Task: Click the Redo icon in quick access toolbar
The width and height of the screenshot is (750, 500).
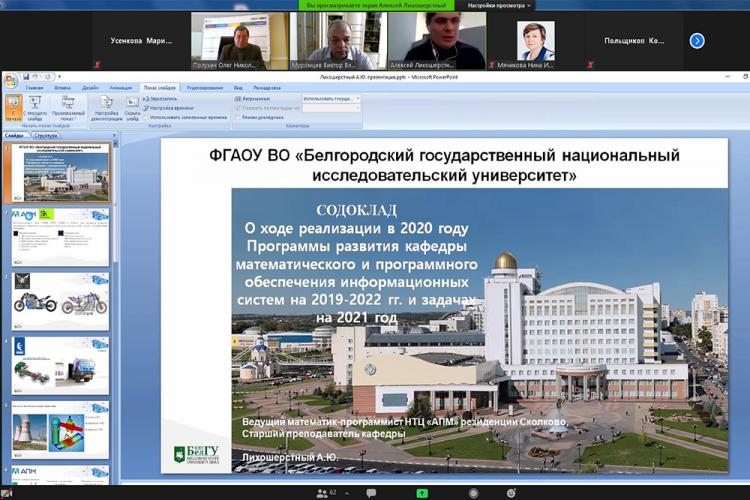Action: 47,77
